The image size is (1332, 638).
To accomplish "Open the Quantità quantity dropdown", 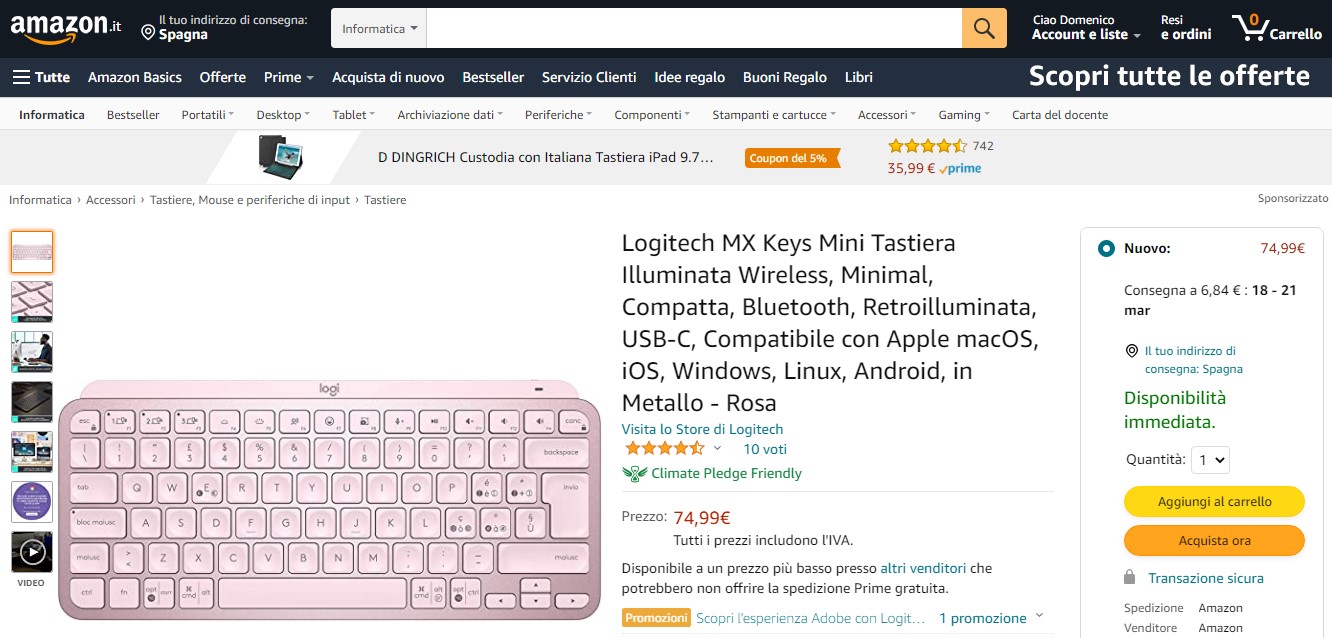I will pyautogui.click(x=1210, y=460).
